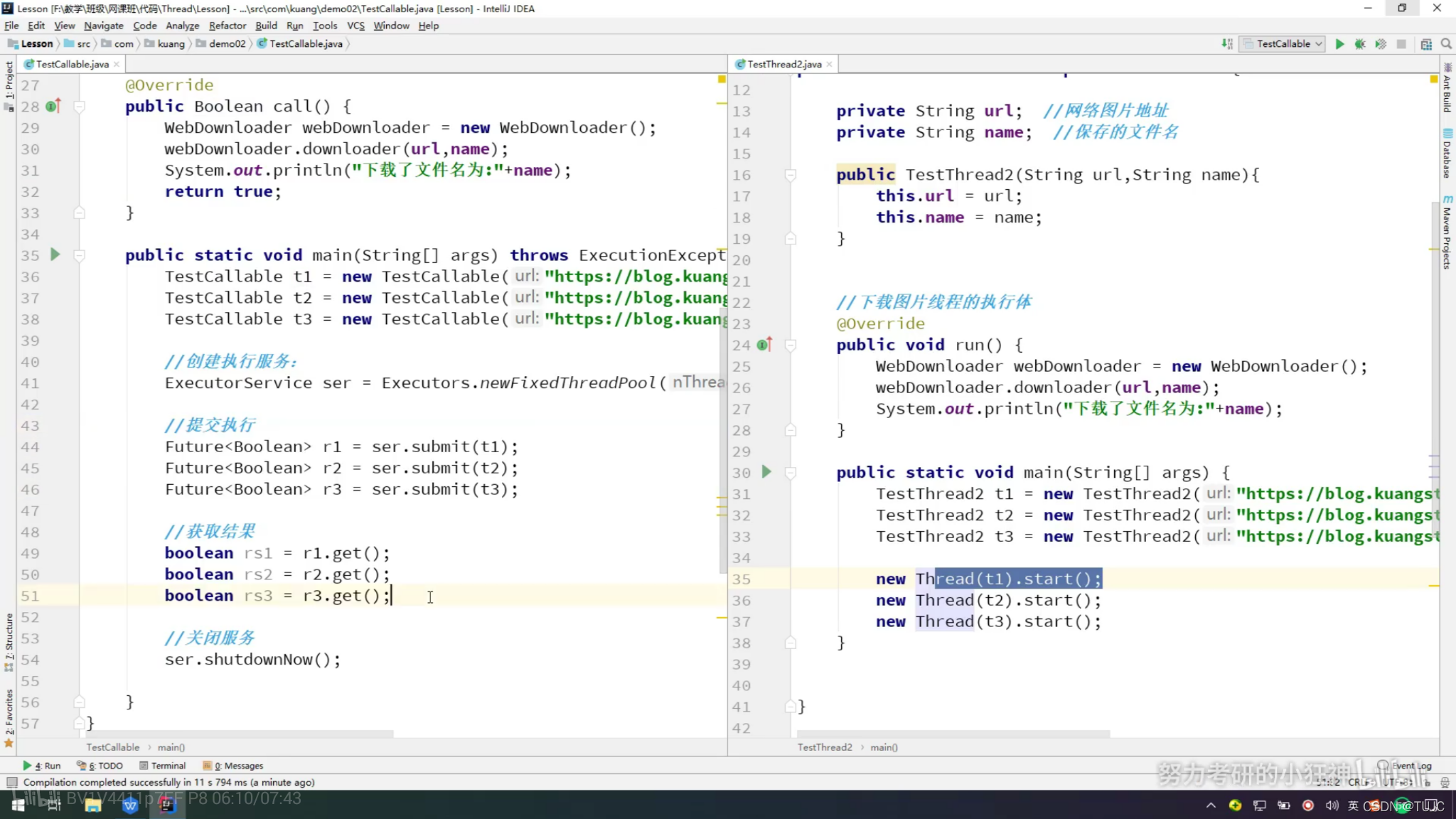Click left editor horizontal scrollbar

(239, 734)
